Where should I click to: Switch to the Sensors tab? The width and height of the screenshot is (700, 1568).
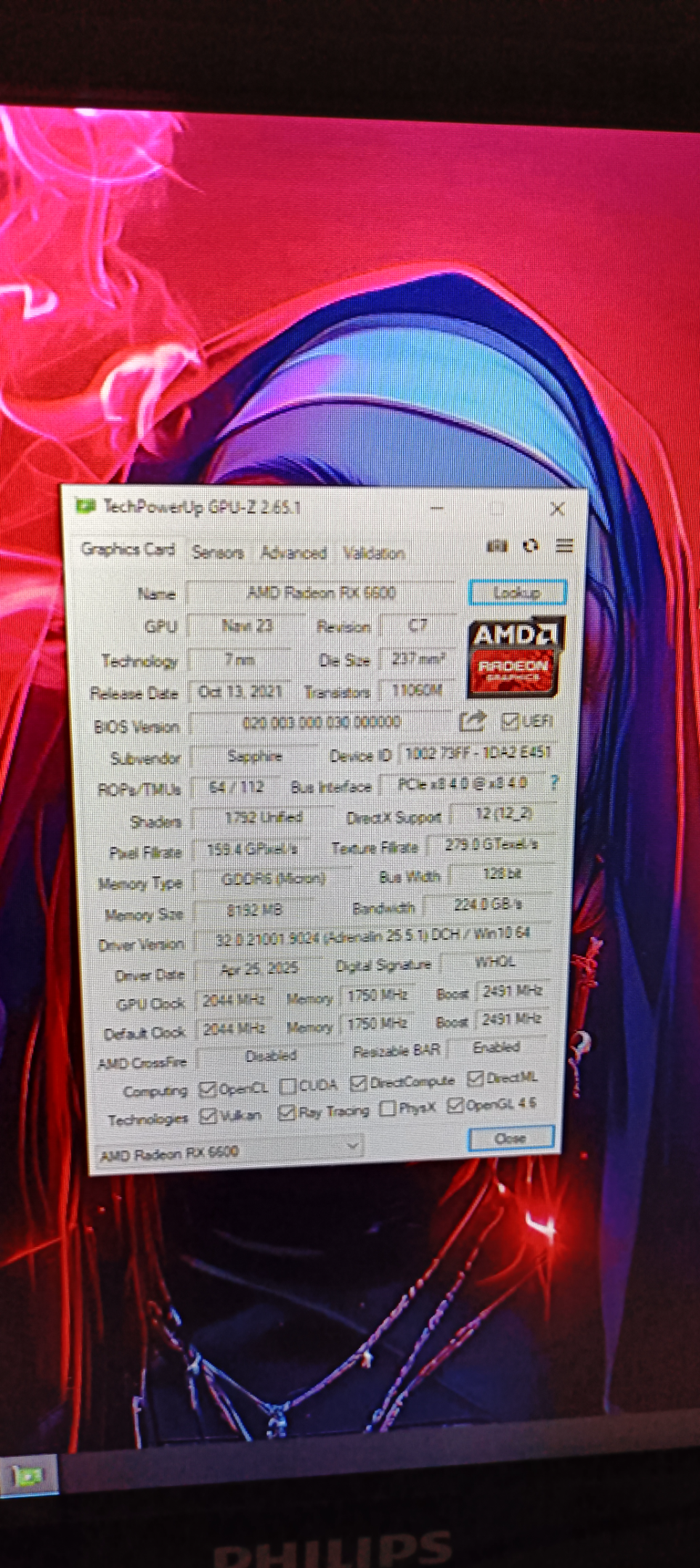click(217, 552)
